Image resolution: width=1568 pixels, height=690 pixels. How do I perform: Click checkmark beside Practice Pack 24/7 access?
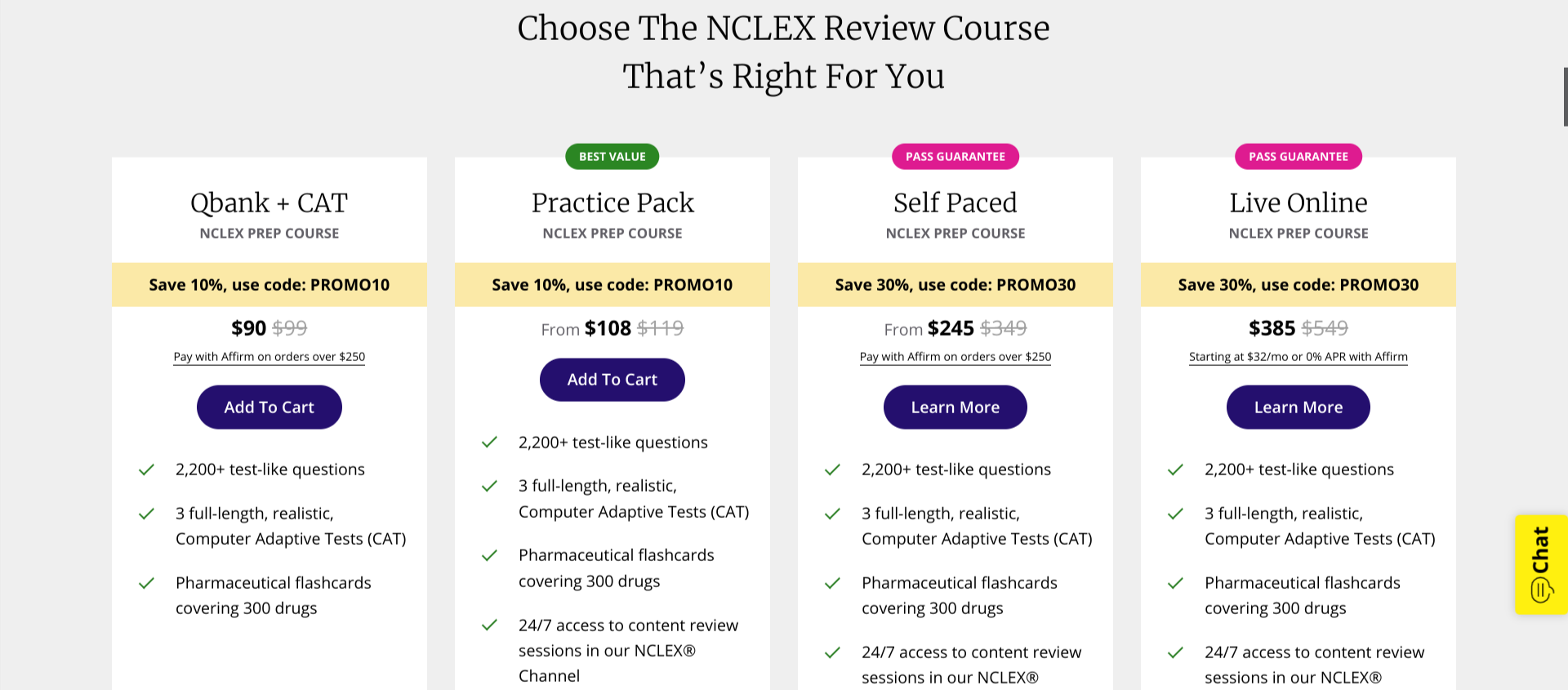point(490,625)
